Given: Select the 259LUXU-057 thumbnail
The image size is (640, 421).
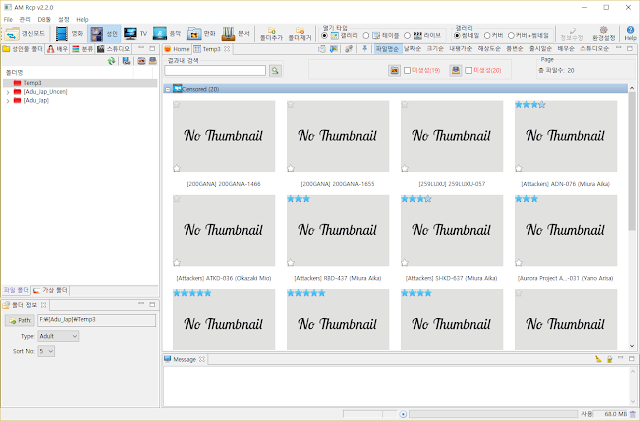Looking at the screenshot, I should tap(452, 136).
